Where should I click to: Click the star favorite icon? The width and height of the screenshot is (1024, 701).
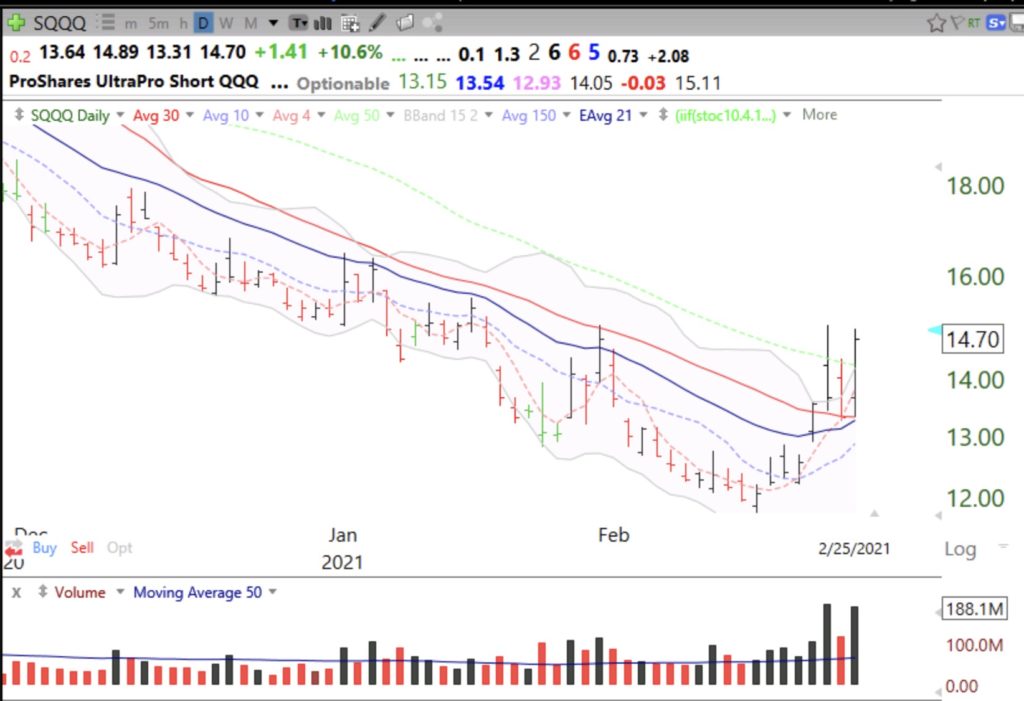click(936, 22)
